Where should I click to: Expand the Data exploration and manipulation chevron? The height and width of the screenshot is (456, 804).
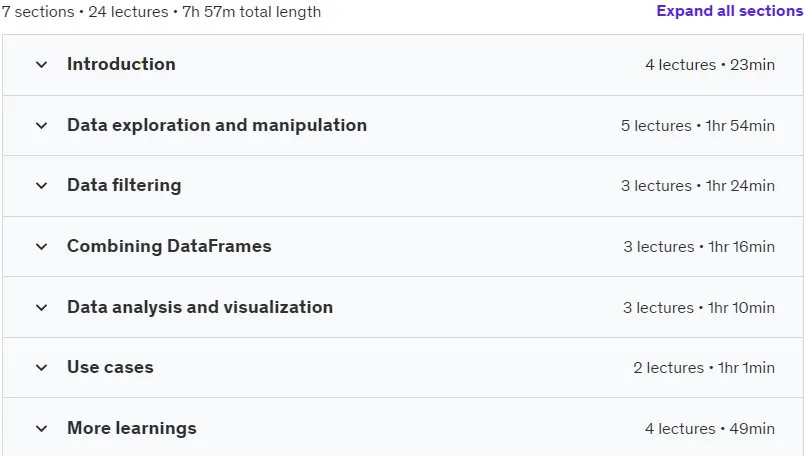(x=42, y=125)
